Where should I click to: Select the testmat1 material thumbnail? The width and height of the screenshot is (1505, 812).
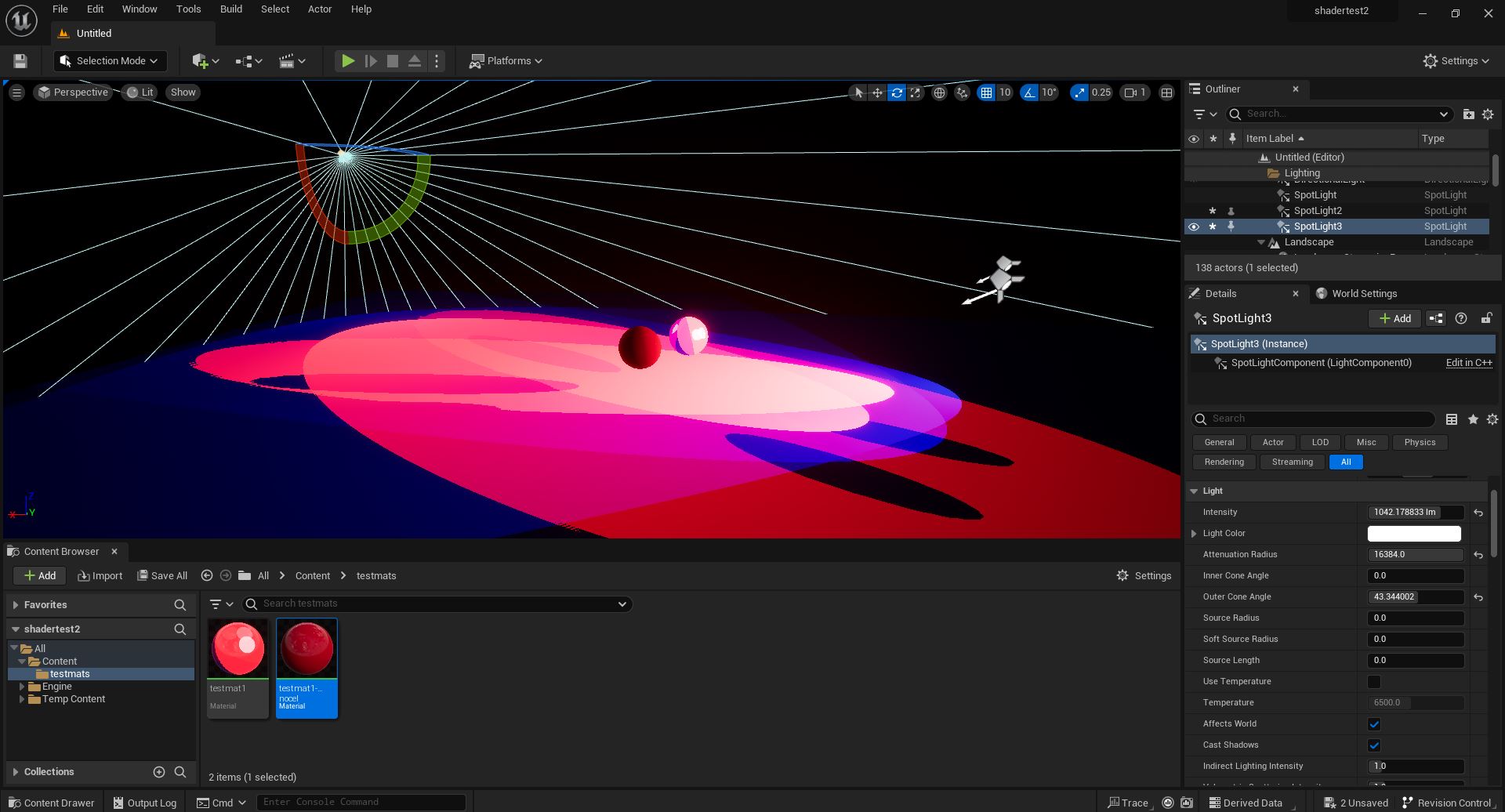(x=238, y=648)
